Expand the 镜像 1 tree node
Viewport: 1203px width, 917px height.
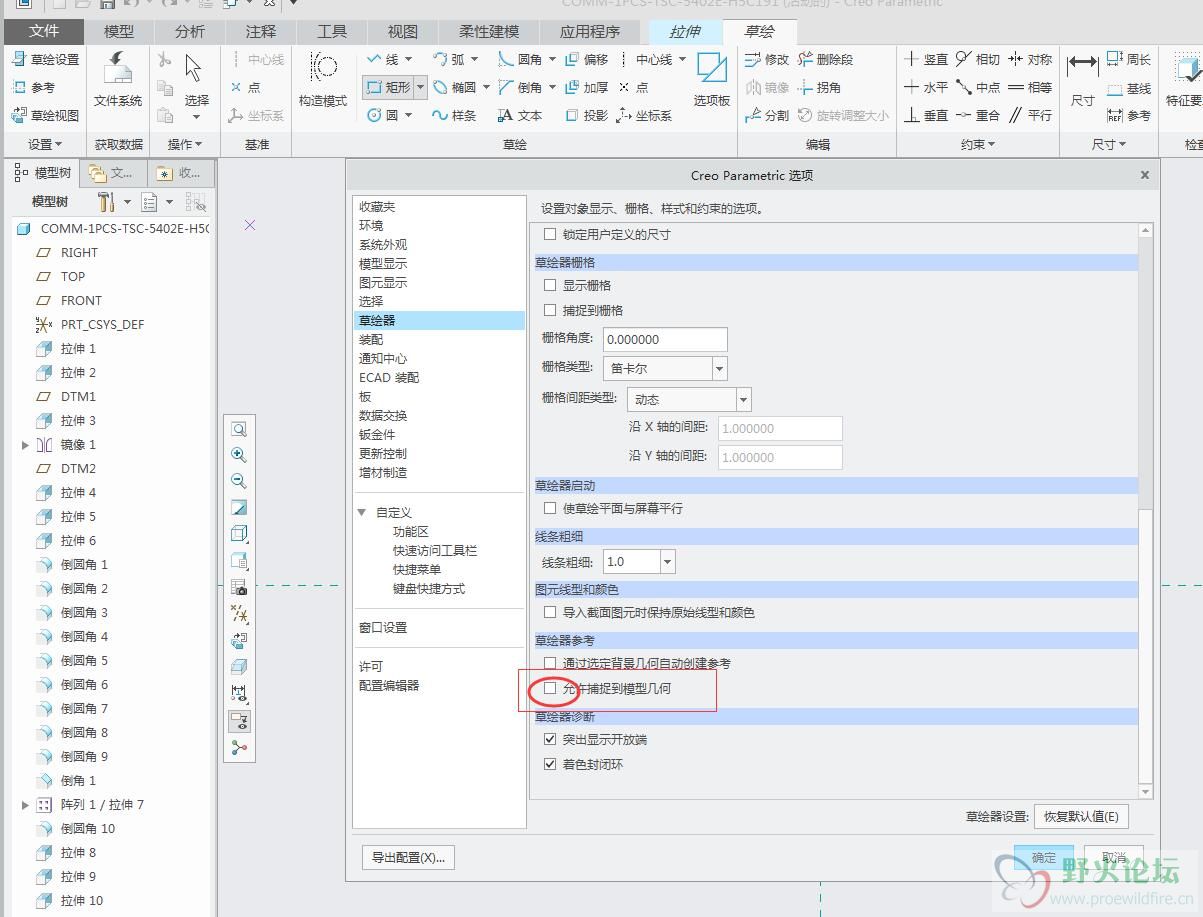tap(25, 445)
